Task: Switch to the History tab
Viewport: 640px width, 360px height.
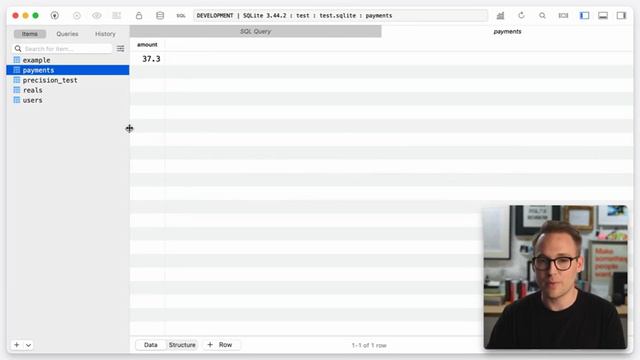Action: [x=105, y=34]
